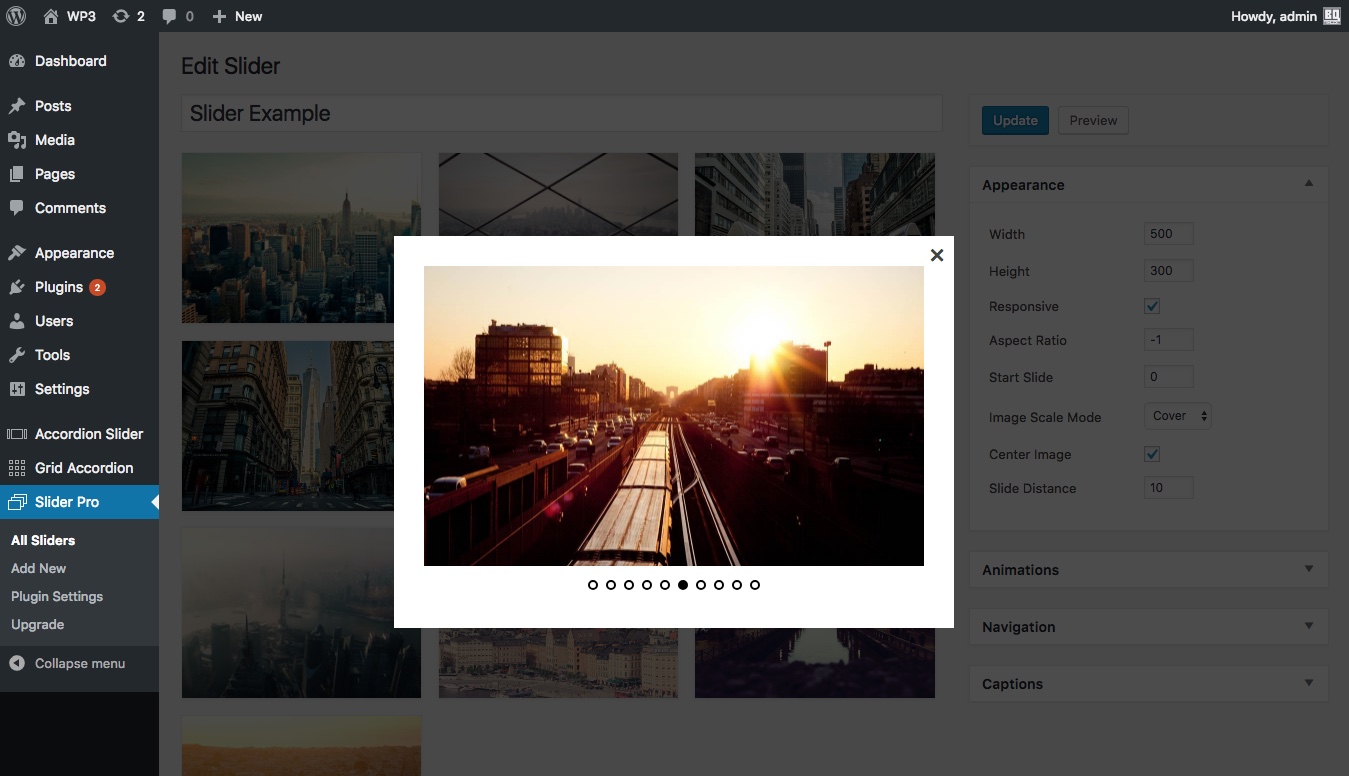Viewport: 1349px width, 776px height.
Task: Open the comments bubble icon in admin bar
Action: [x=170, y=17]
